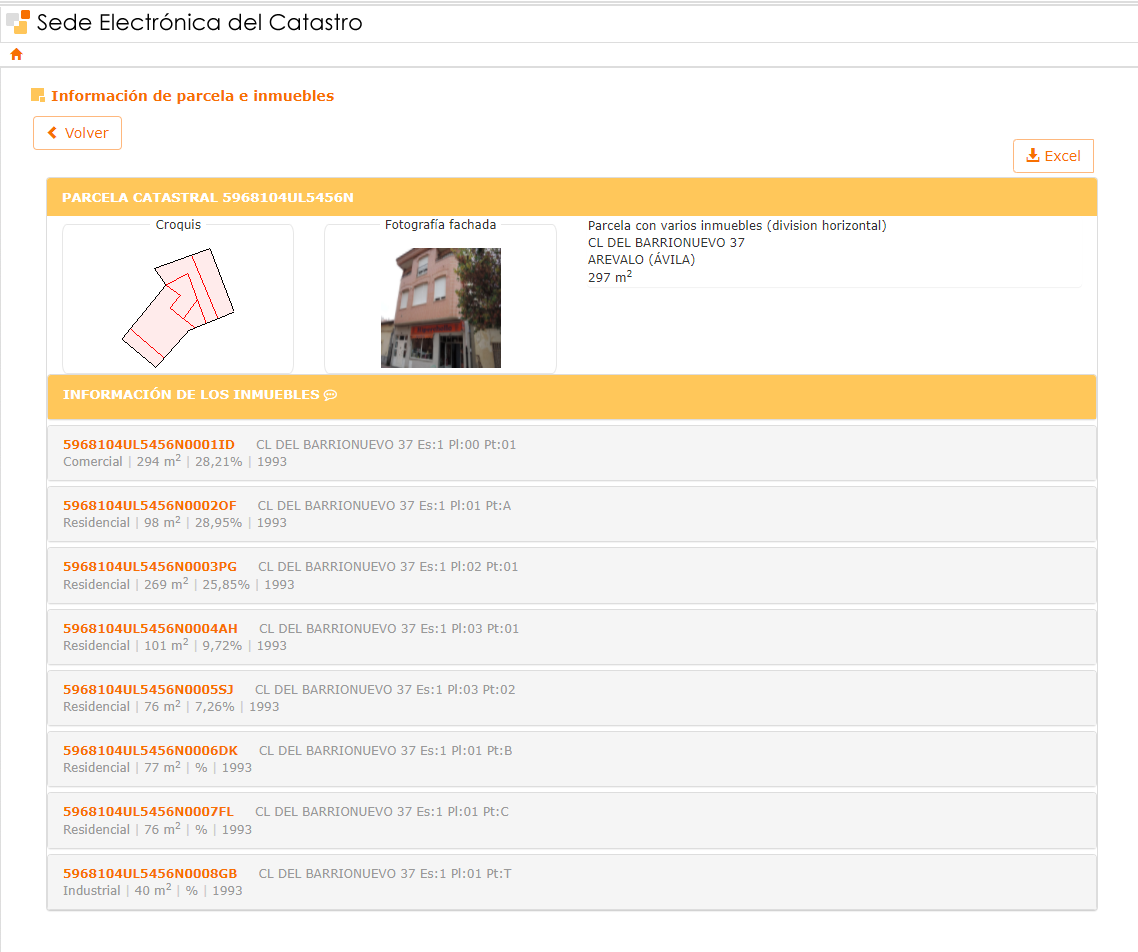The height and width of the screenshot is (952, 1138).
Task: Open property 5968104UL5456N0004AH
Action: click(x=151, y=629)
